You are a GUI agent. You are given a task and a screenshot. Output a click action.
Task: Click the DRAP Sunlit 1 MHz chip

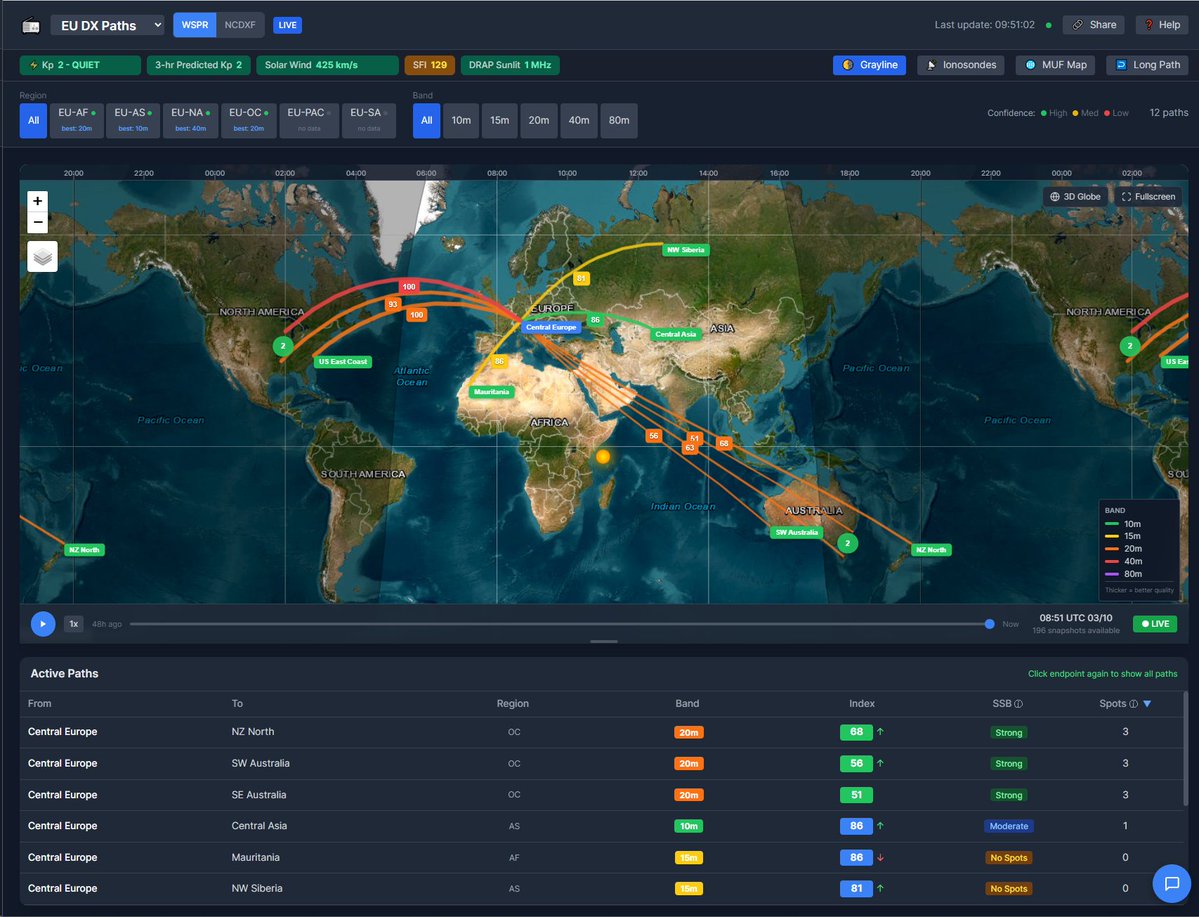(510, 65)
